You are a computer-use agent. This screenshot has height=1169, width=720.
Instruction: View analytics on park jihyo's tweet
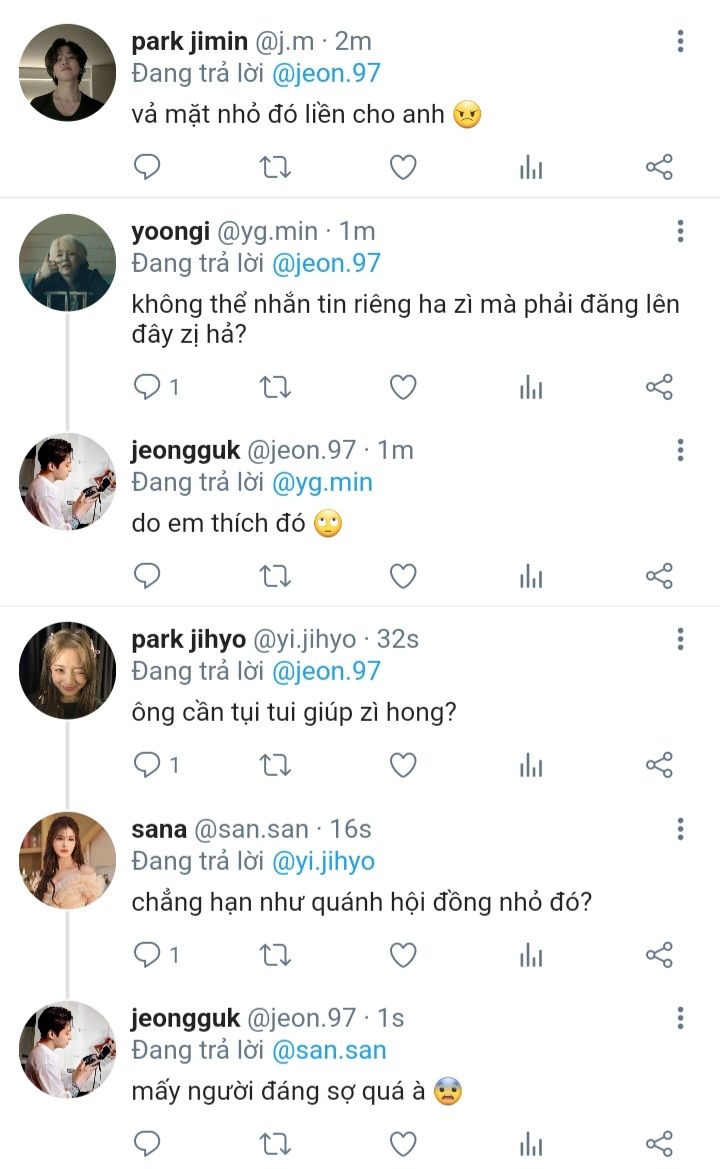[x=531, y=766]
